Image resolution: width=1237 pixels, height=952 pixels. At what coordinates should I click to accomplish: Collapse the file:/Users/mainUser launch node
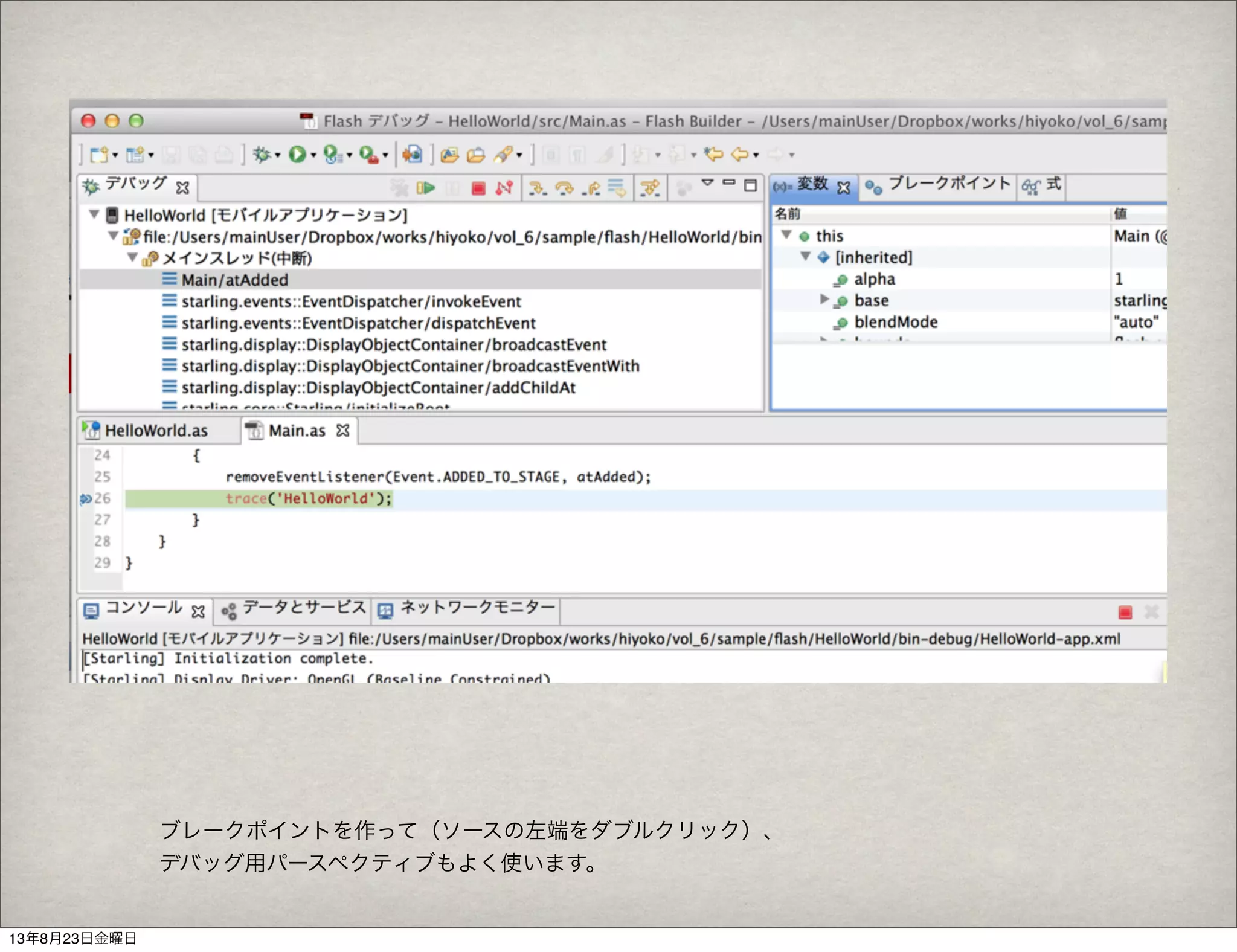point(113,236)
